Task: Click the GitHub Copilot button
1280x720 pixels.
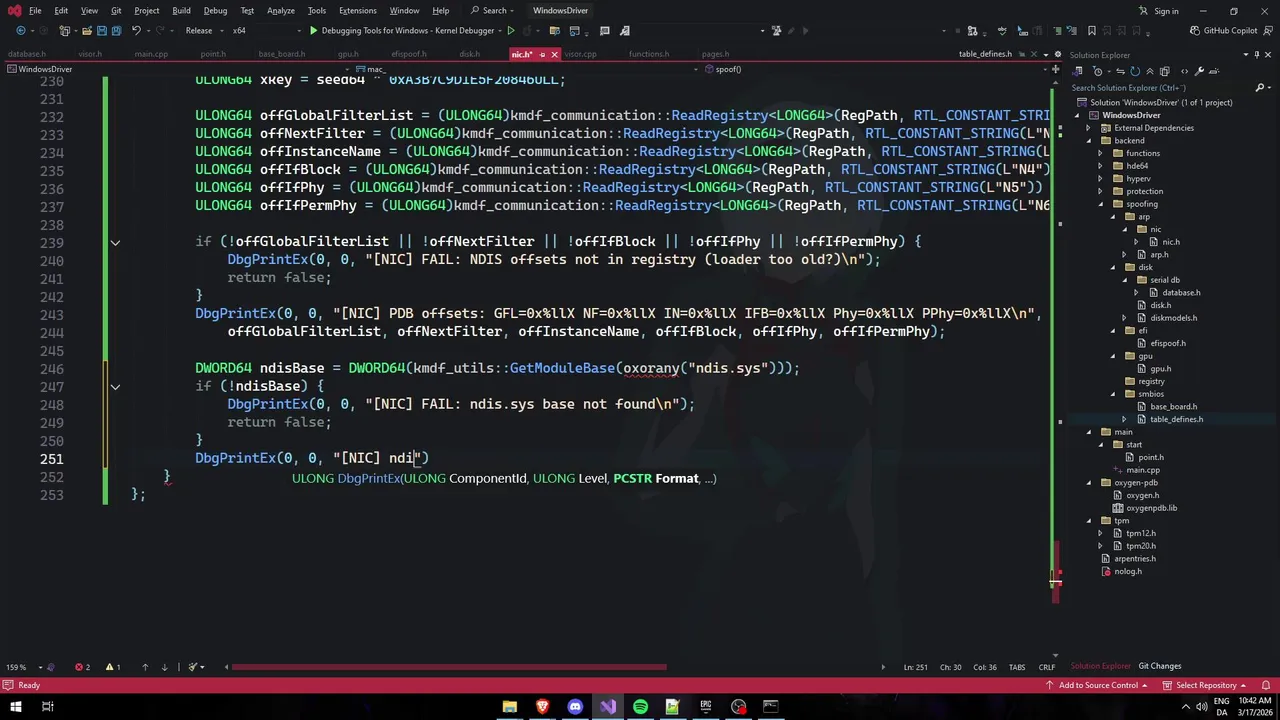Action: point(1223,31)
